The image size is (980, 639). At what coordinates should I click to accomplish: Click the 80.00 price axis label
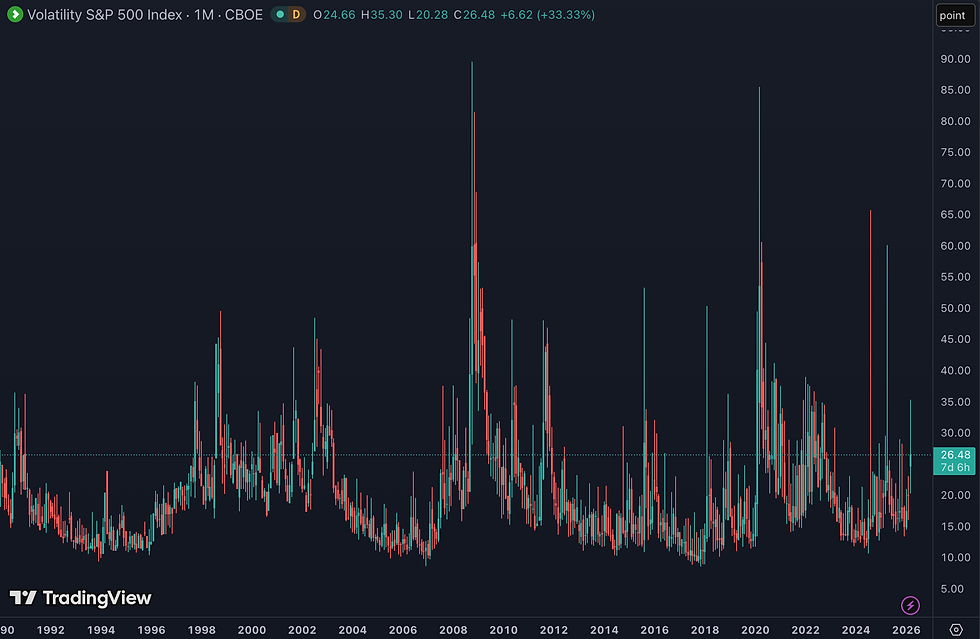955,121
